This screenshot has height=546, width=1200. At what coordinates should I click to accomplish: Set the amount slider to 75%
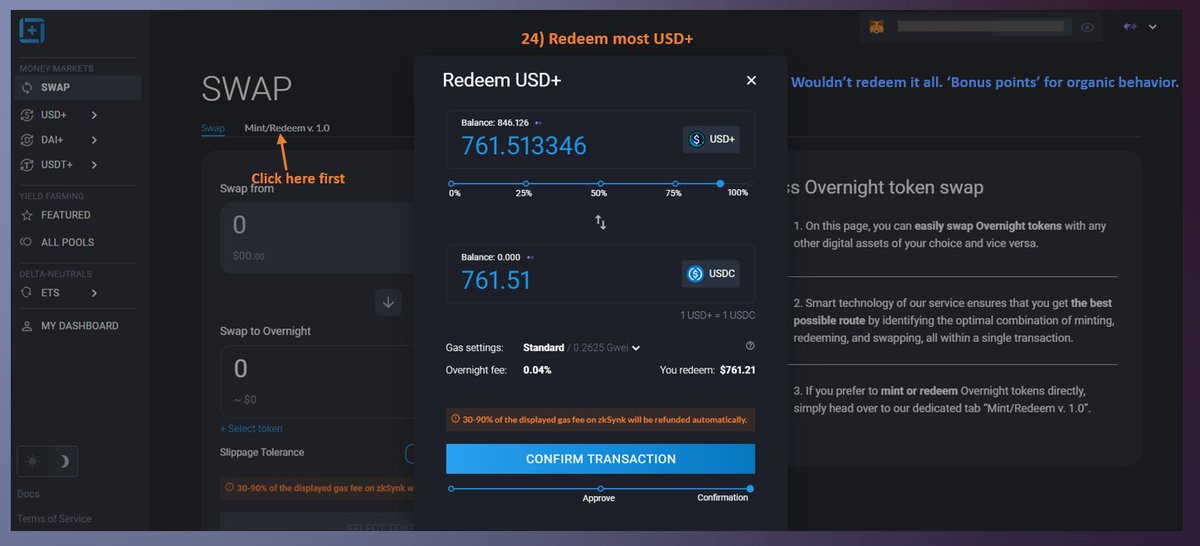[676, 184]
